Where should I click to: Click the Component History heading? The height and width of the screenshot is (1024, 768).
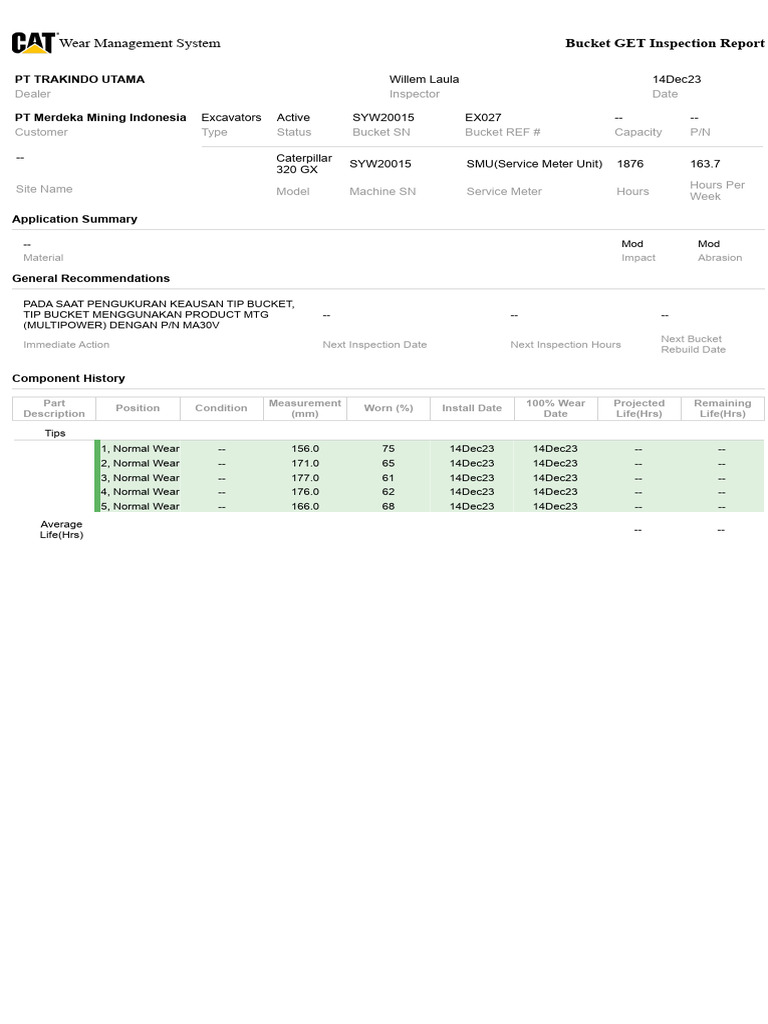click(69, 378)
